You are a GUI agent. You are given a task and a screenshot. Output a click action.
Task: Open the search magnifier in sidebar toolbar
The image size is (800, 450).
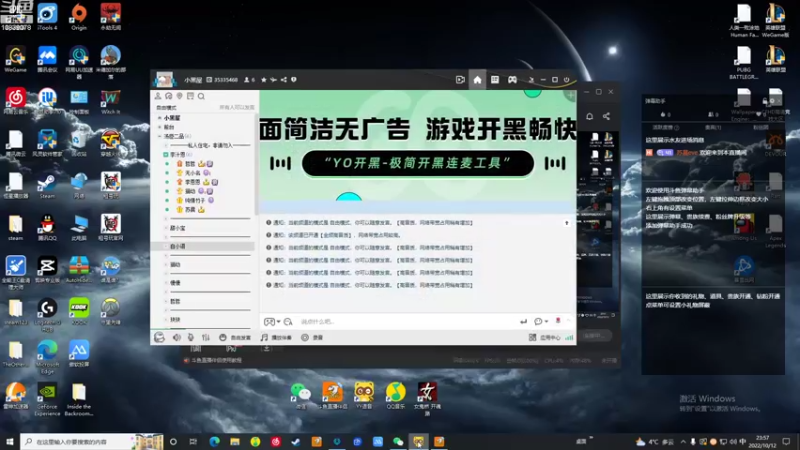tap(202, 96)
